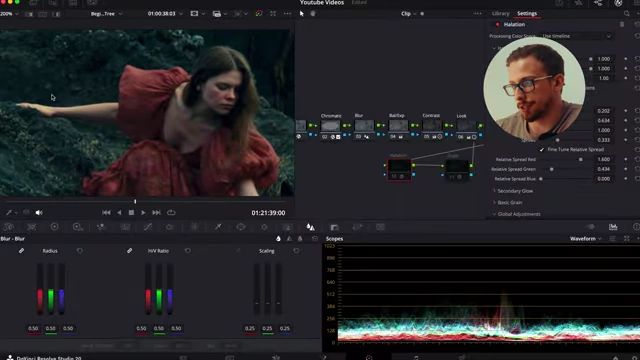Select Sharpen mode in Blur palette
640x360 pixels.
289,239
